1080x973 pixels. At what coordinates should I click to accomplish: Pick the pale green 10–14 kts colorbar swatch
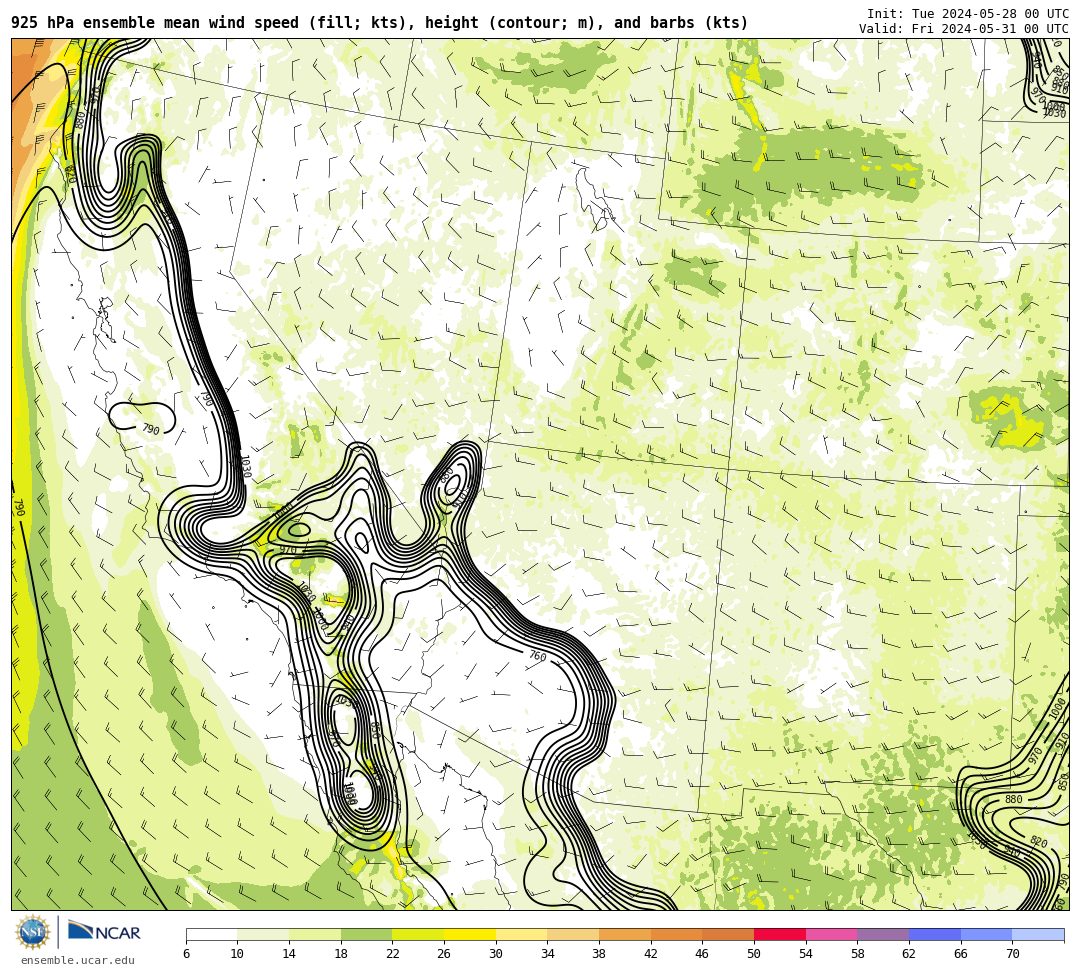tap(263, 934)
